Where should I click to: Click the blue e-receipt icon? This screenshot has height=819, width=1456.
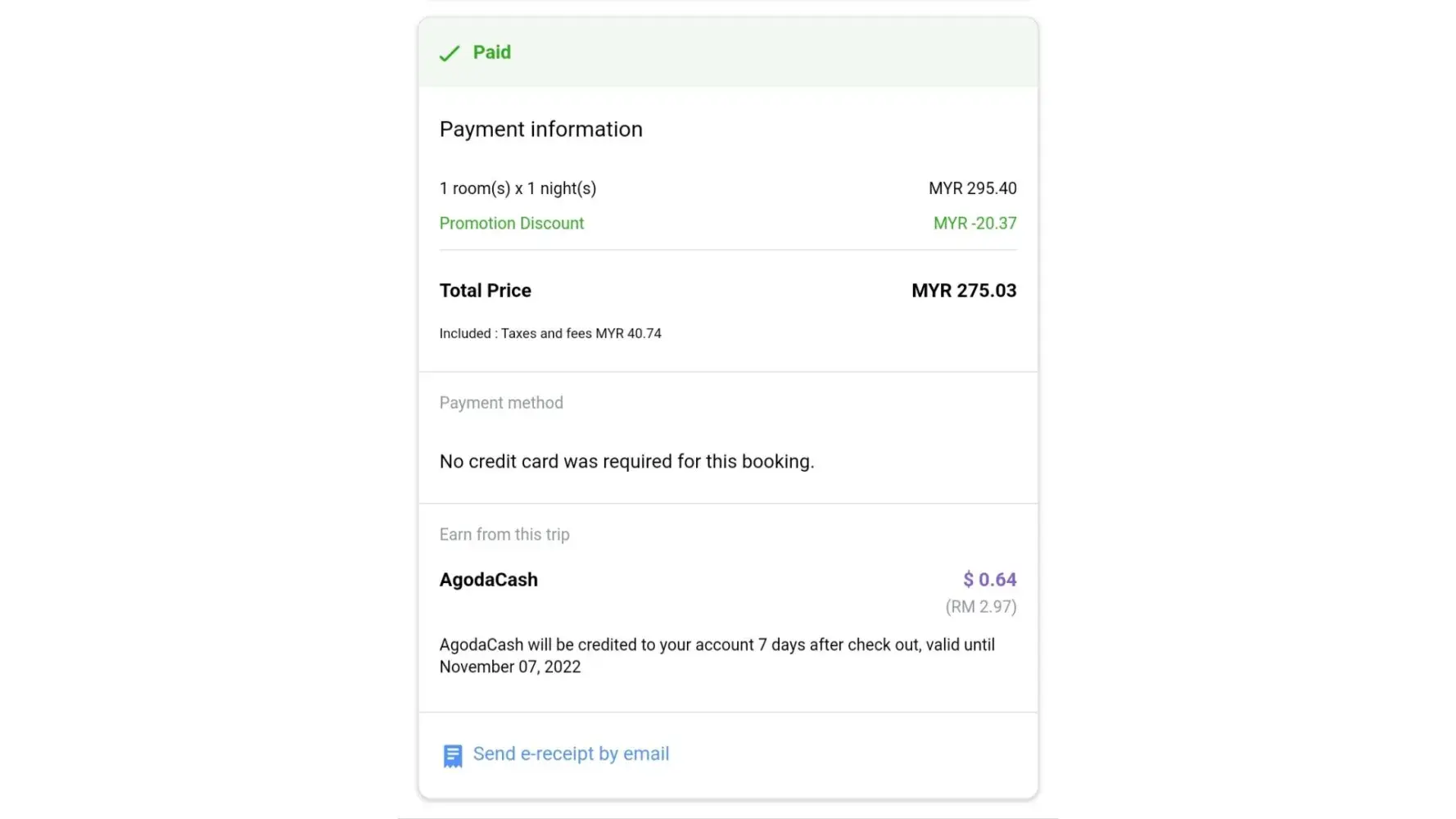pos(452,755)
